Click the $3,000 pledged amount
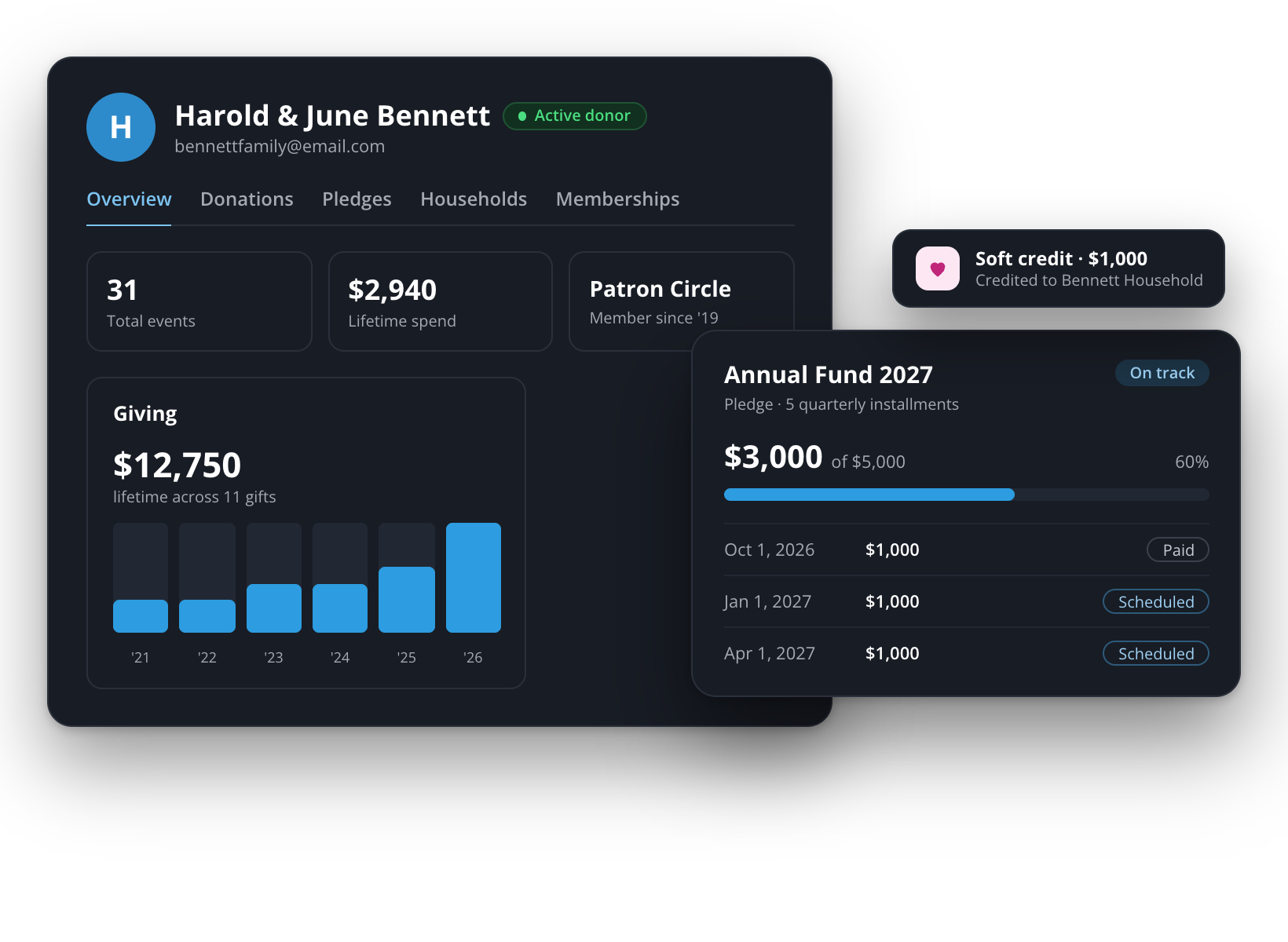1288x942 pixels. 774,457
